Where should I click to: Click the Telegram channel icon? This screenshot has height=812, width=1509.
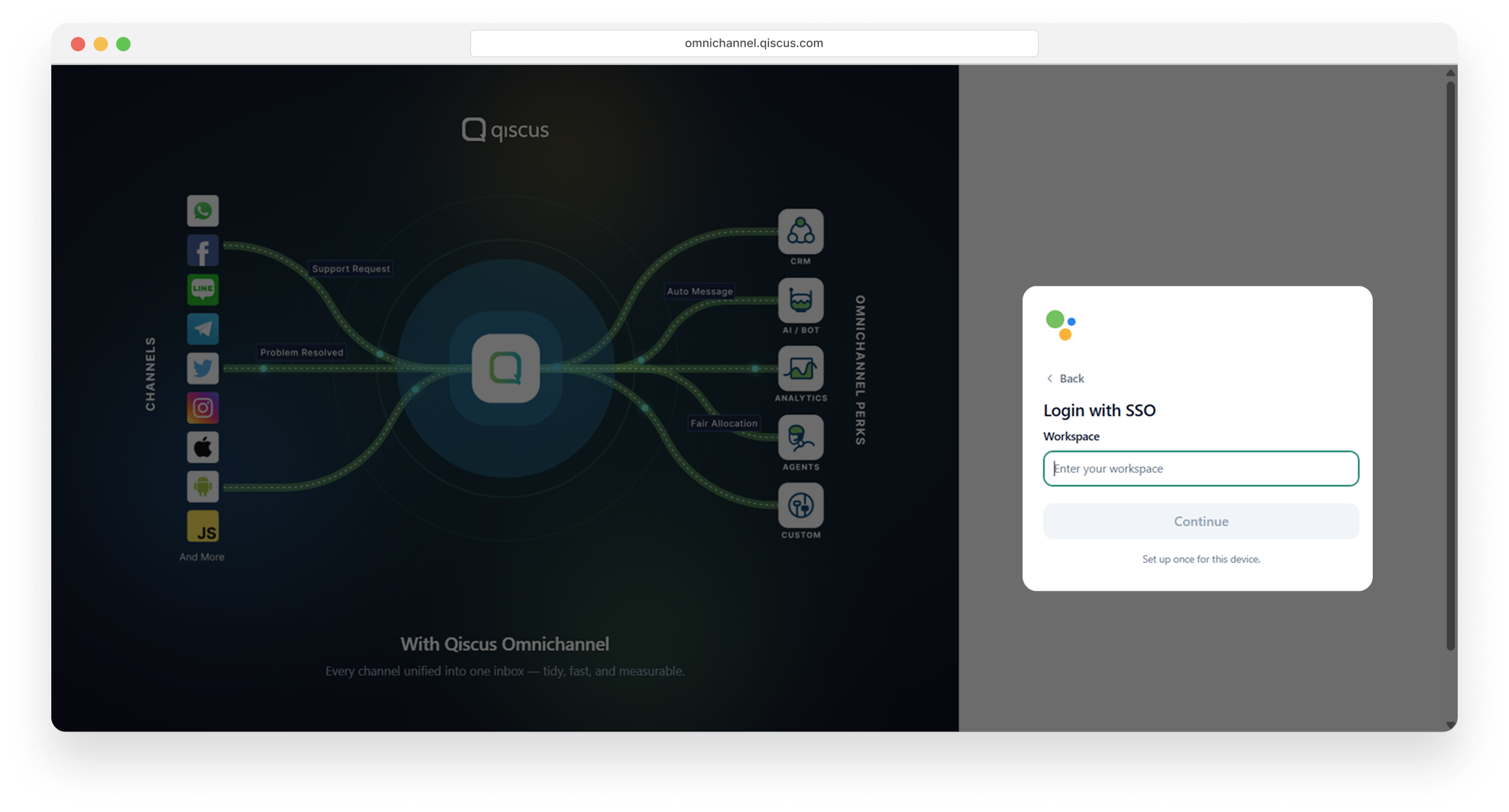(x=203, y=329)
